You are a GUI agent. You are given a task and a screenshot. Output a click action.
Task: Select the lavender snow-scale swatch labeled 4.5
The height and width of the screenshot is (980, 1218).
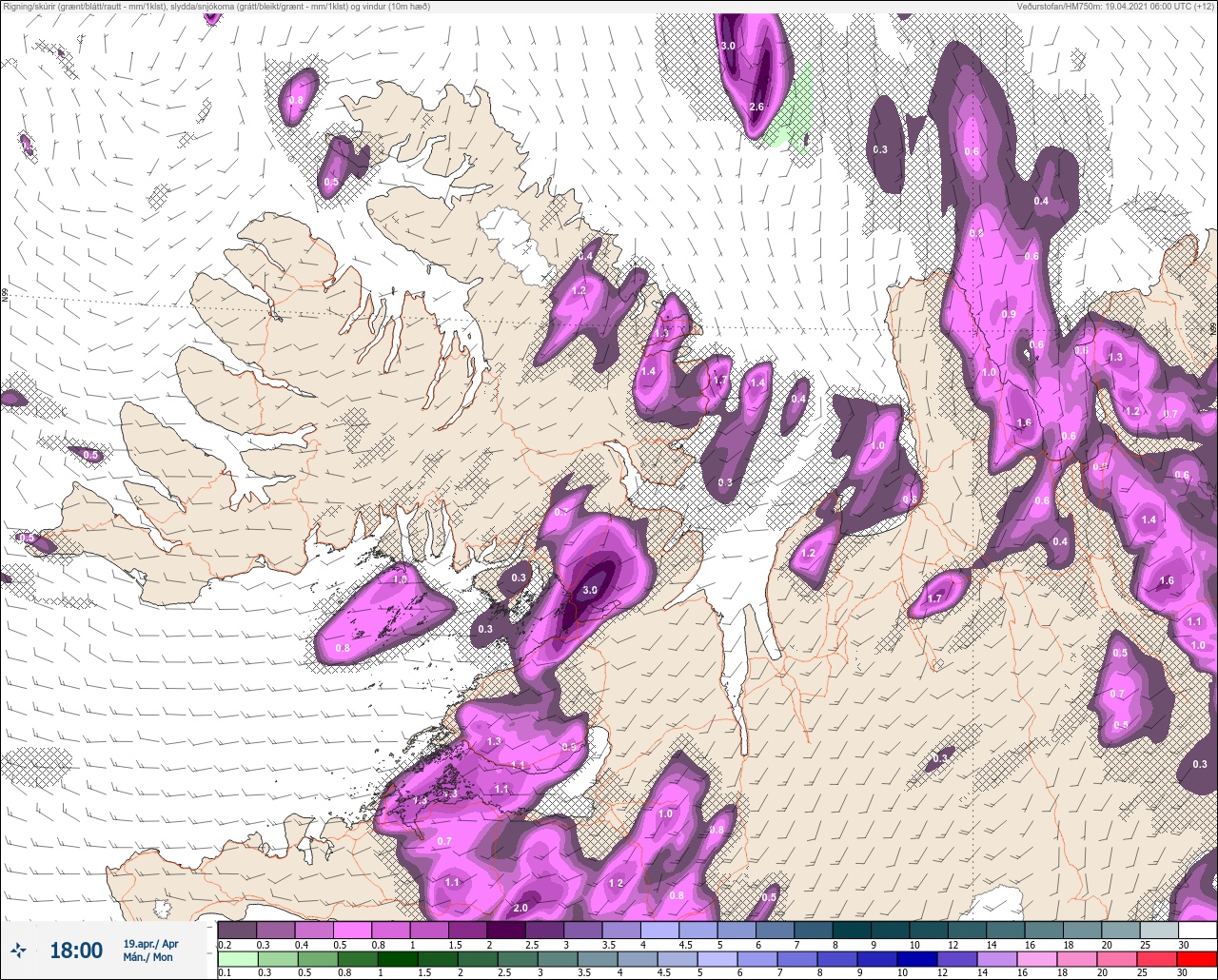698,930
